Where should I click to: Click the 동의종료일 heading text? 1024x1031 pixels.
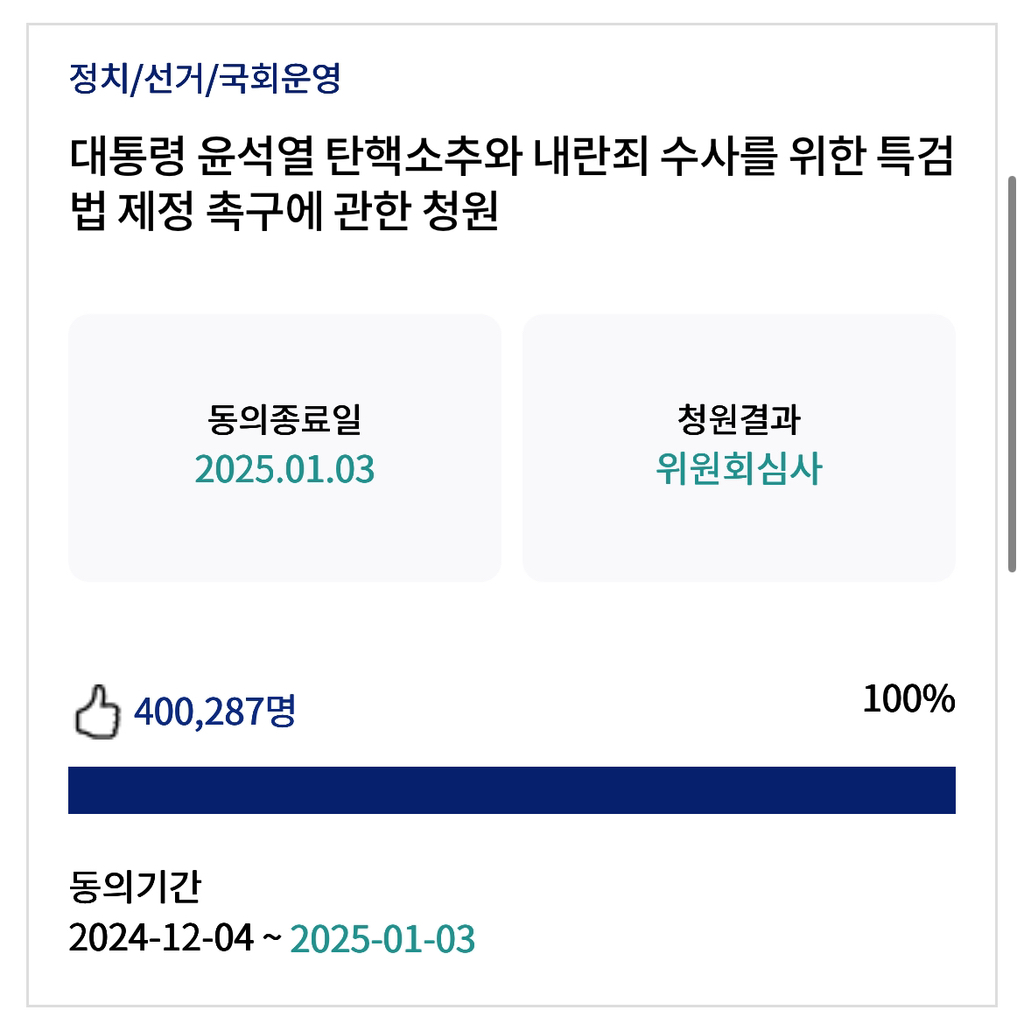(x=285, y=419)
